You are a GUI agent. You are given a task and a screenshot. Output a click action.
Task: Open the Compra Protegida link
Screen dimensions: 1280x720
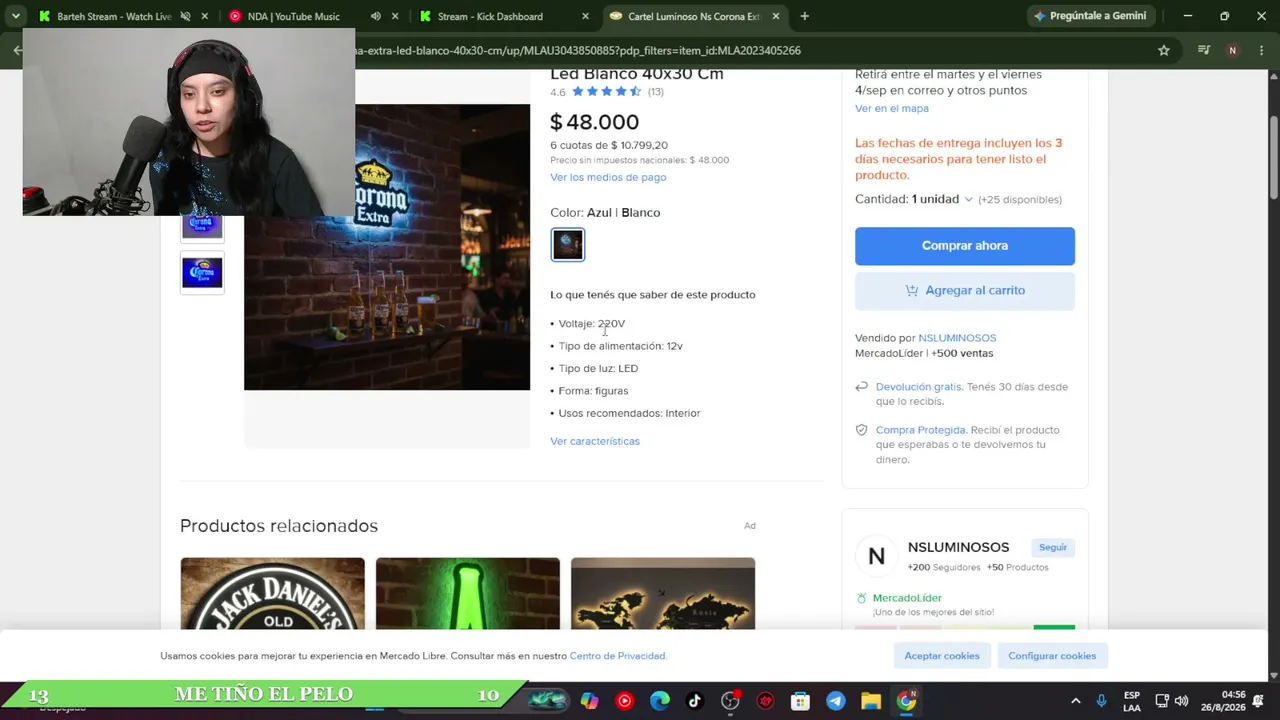tap(921, 430)
